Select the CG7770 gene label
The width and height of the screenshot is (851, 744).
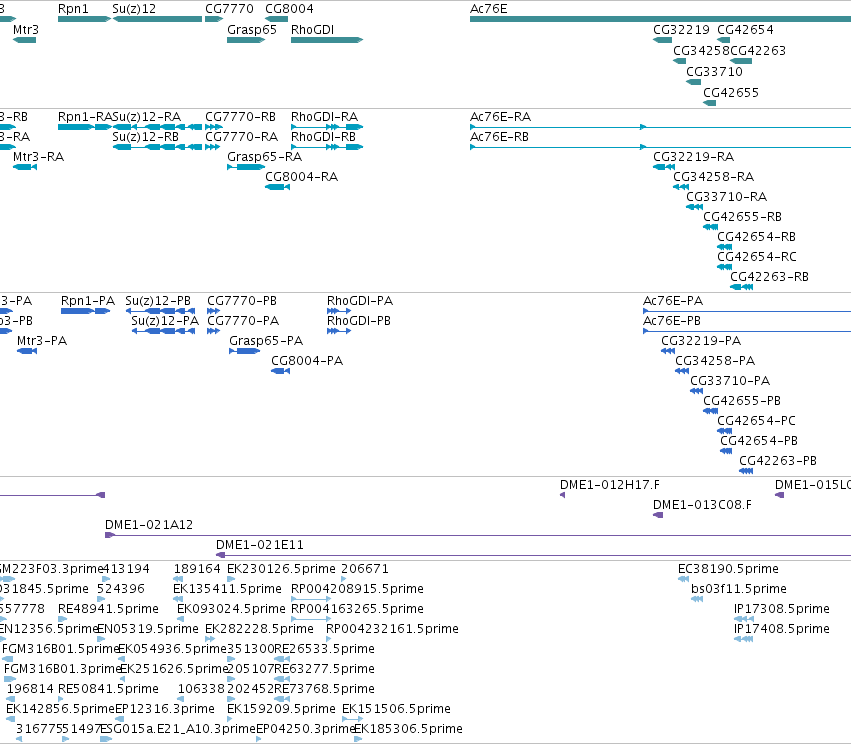pos(229,9)
